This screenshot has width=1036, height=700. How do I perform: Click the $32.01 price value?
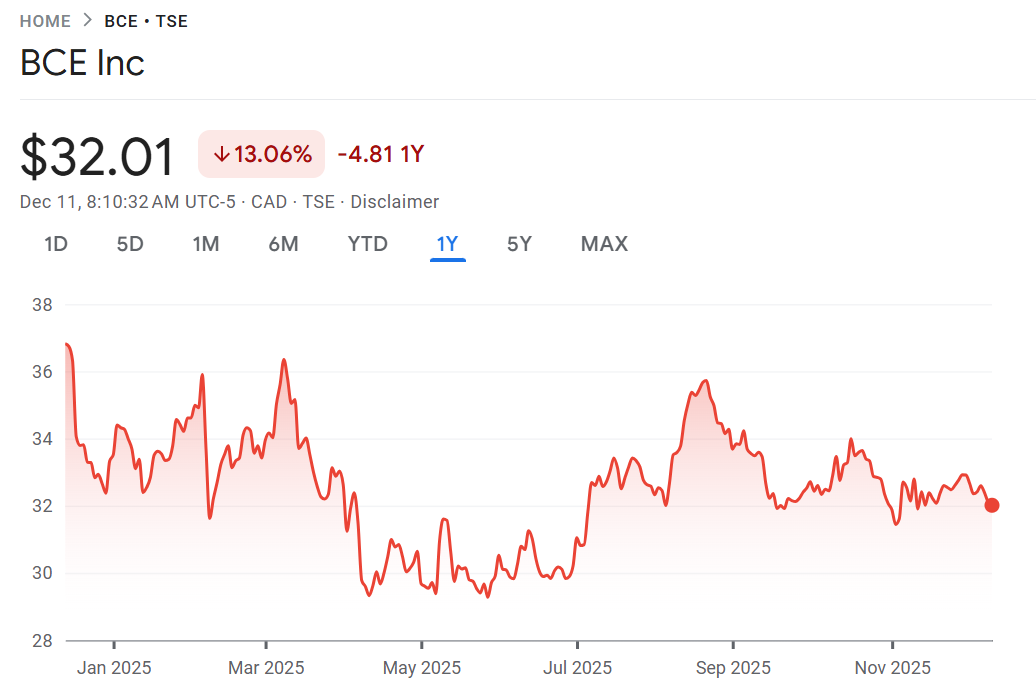click(98, 157)
